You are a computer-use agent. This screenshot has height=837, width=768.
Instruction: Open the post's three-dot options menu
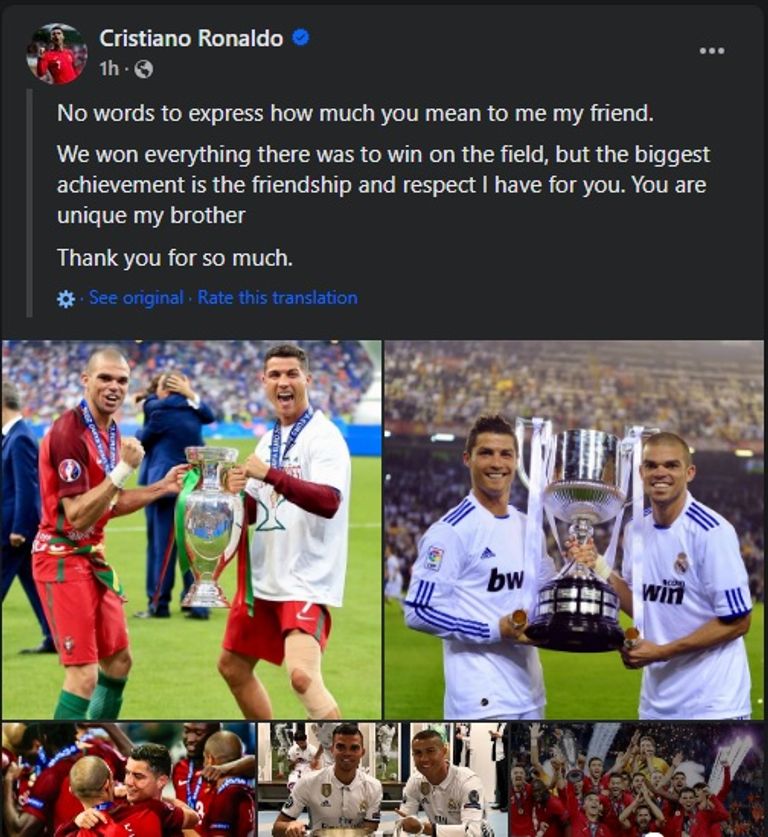[711, 51]
